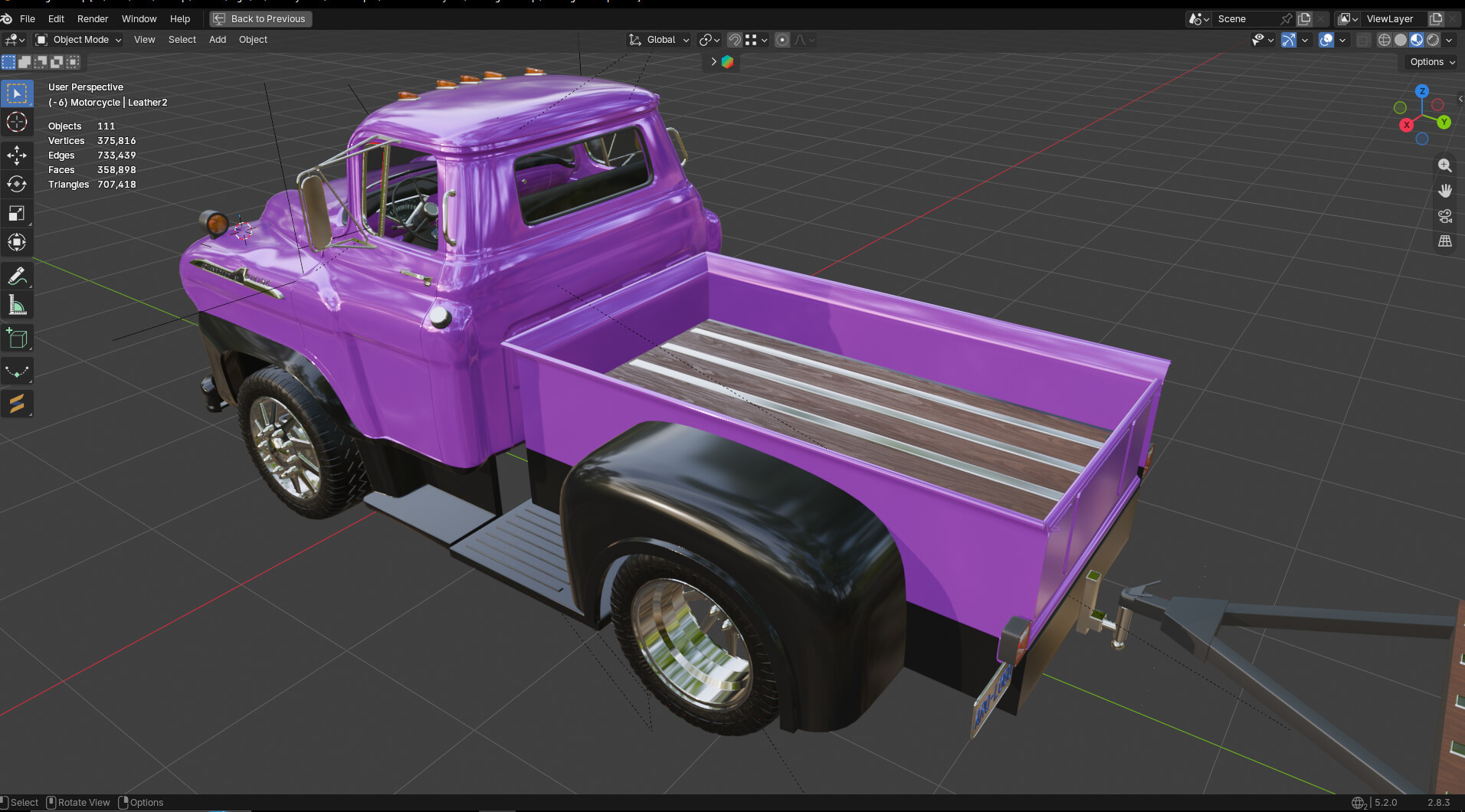Toggle viewport gizmos display

coord(1289,40)
